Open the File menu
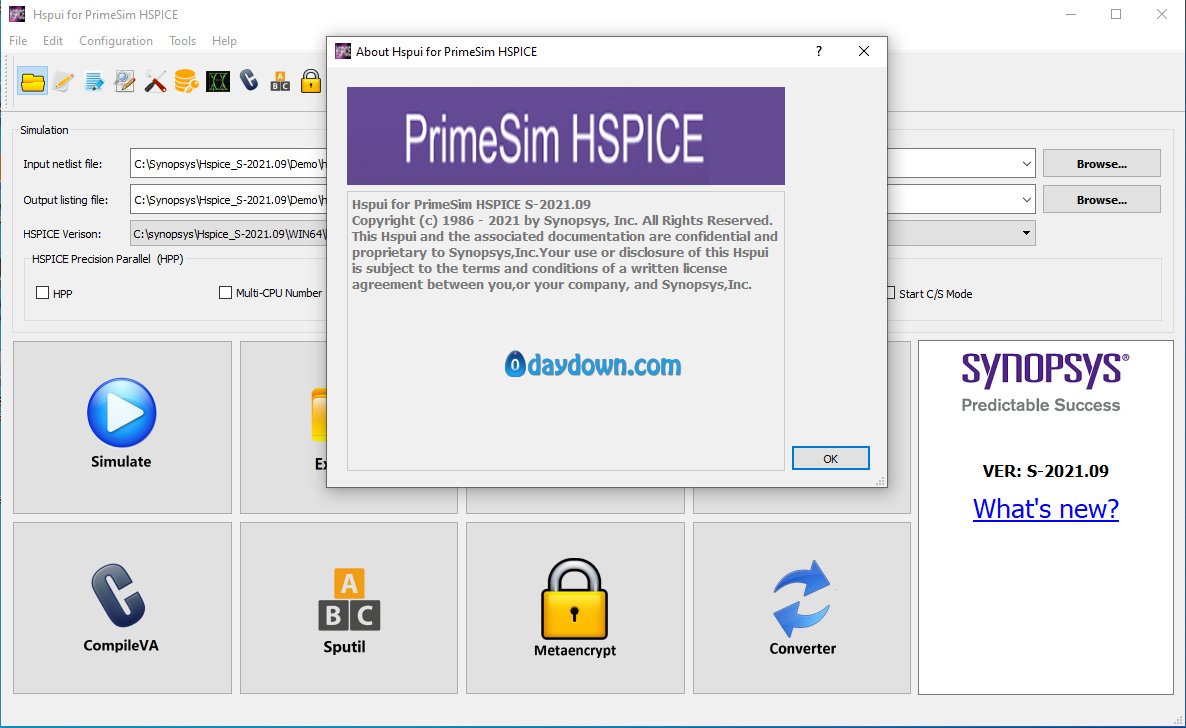1186x728 pixels. 18,41
